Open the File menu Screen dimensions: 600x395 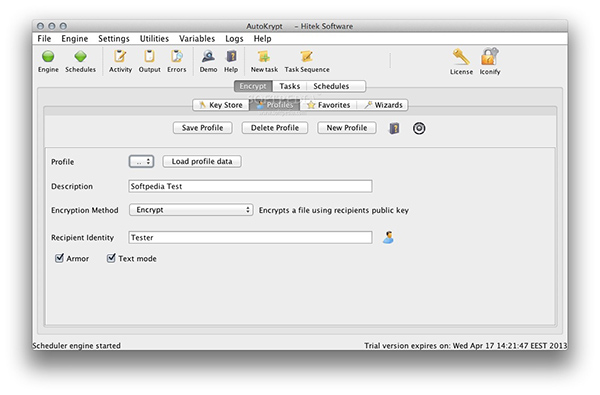[44, 39]
